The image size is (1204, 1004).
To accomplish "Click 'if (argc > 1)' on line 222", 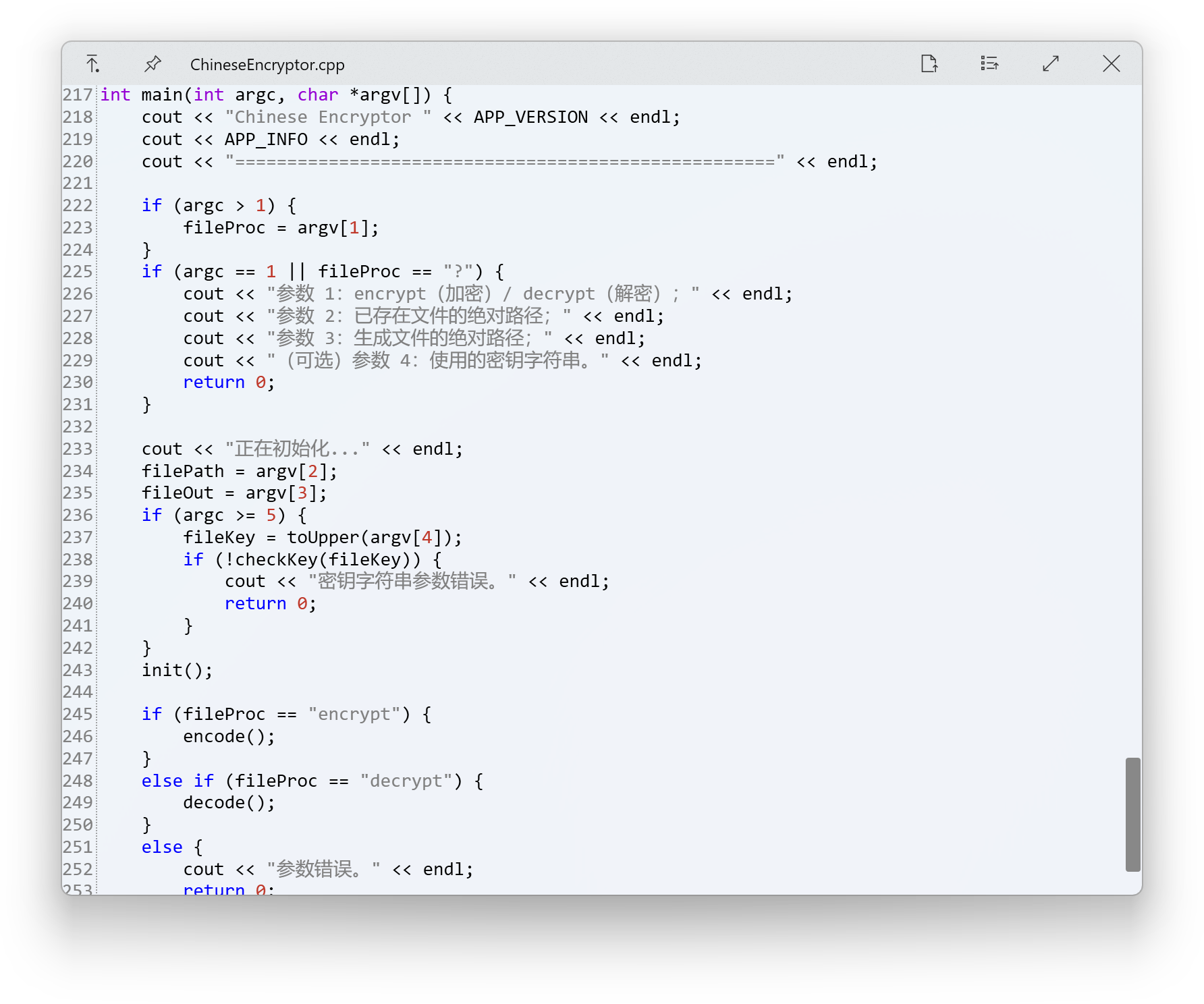I will point(219,206).
